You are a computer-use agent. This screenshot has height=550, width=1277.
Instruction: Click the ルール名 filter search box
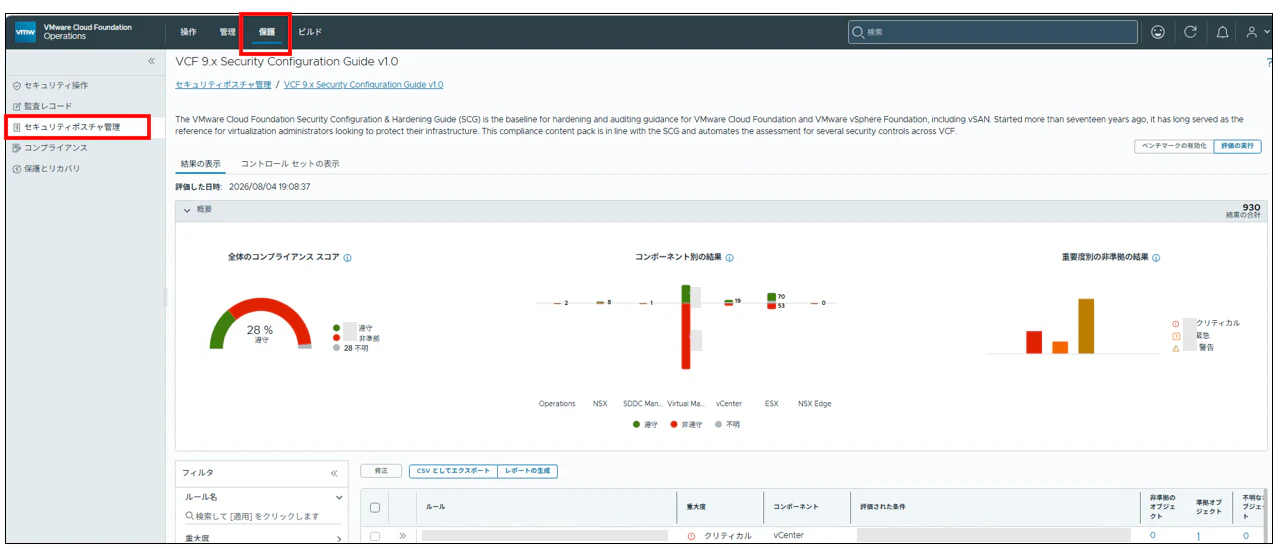262,516
